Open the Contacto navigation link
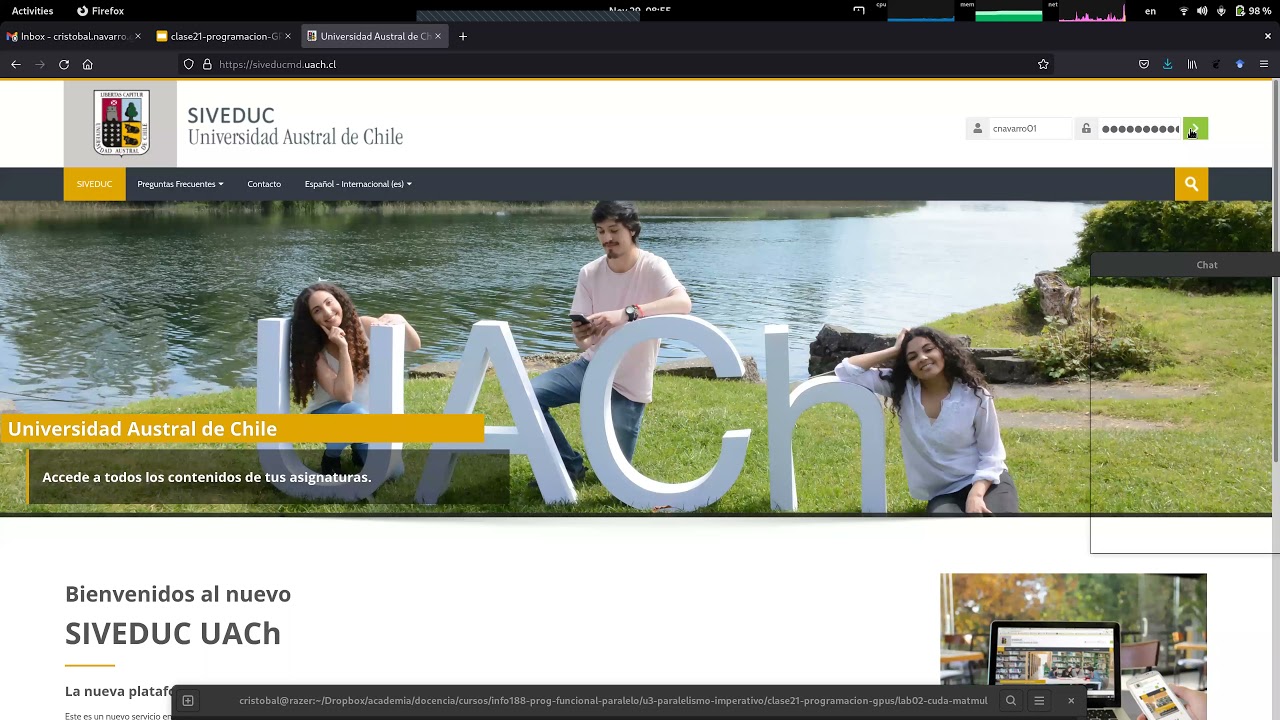Screen dimensions: 1280x720 pos(264,184)
